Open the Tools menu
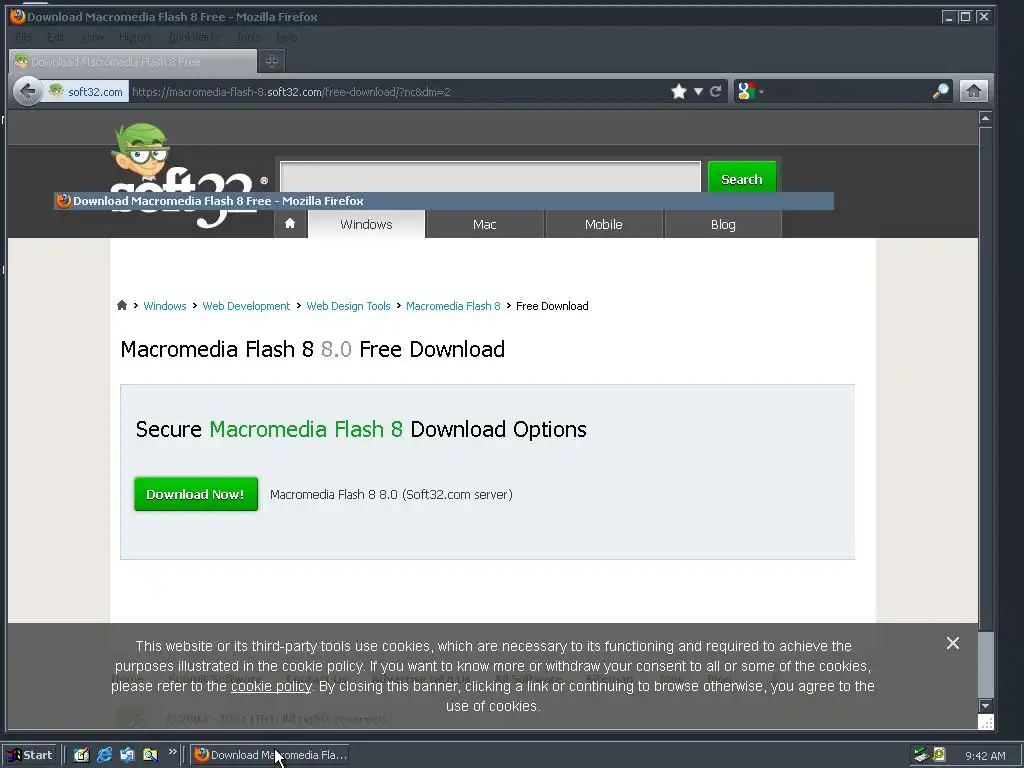The image size is (1024, 768). click(248, 37)
